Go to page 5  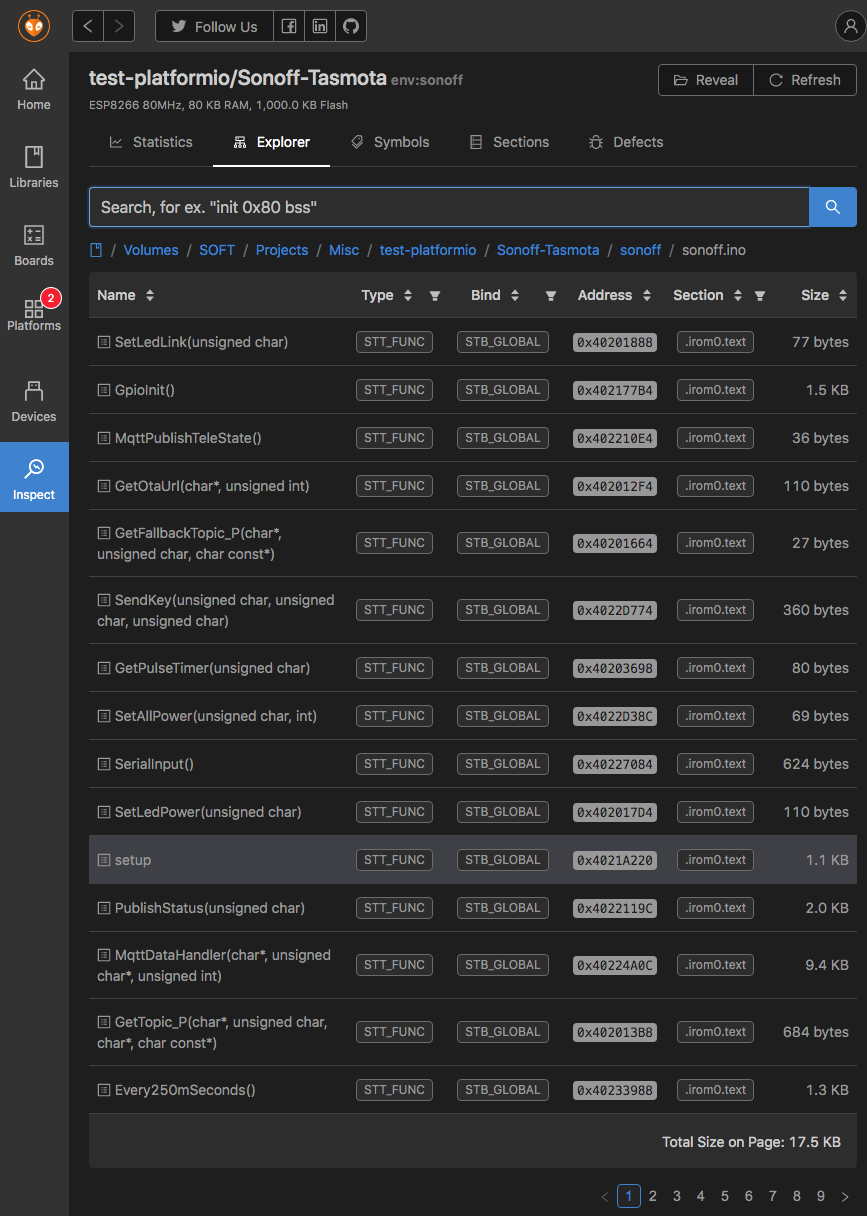(725, 1196)
